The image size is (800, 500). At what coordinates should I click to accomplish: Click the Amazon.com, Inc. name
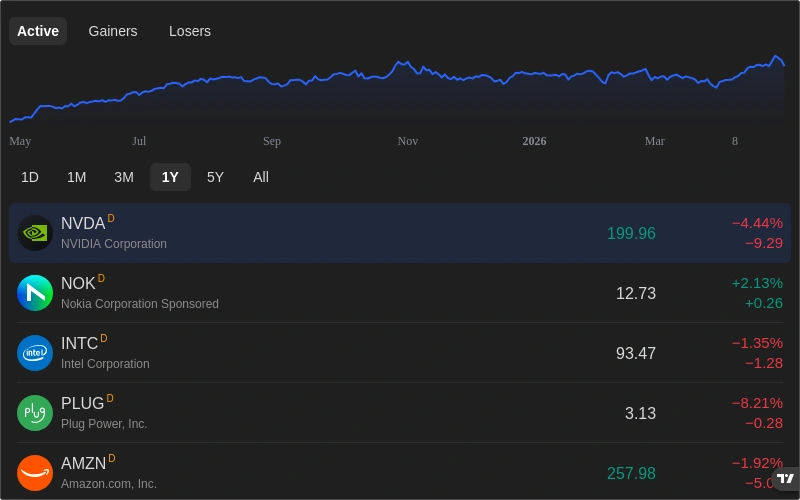click(109, 484)
